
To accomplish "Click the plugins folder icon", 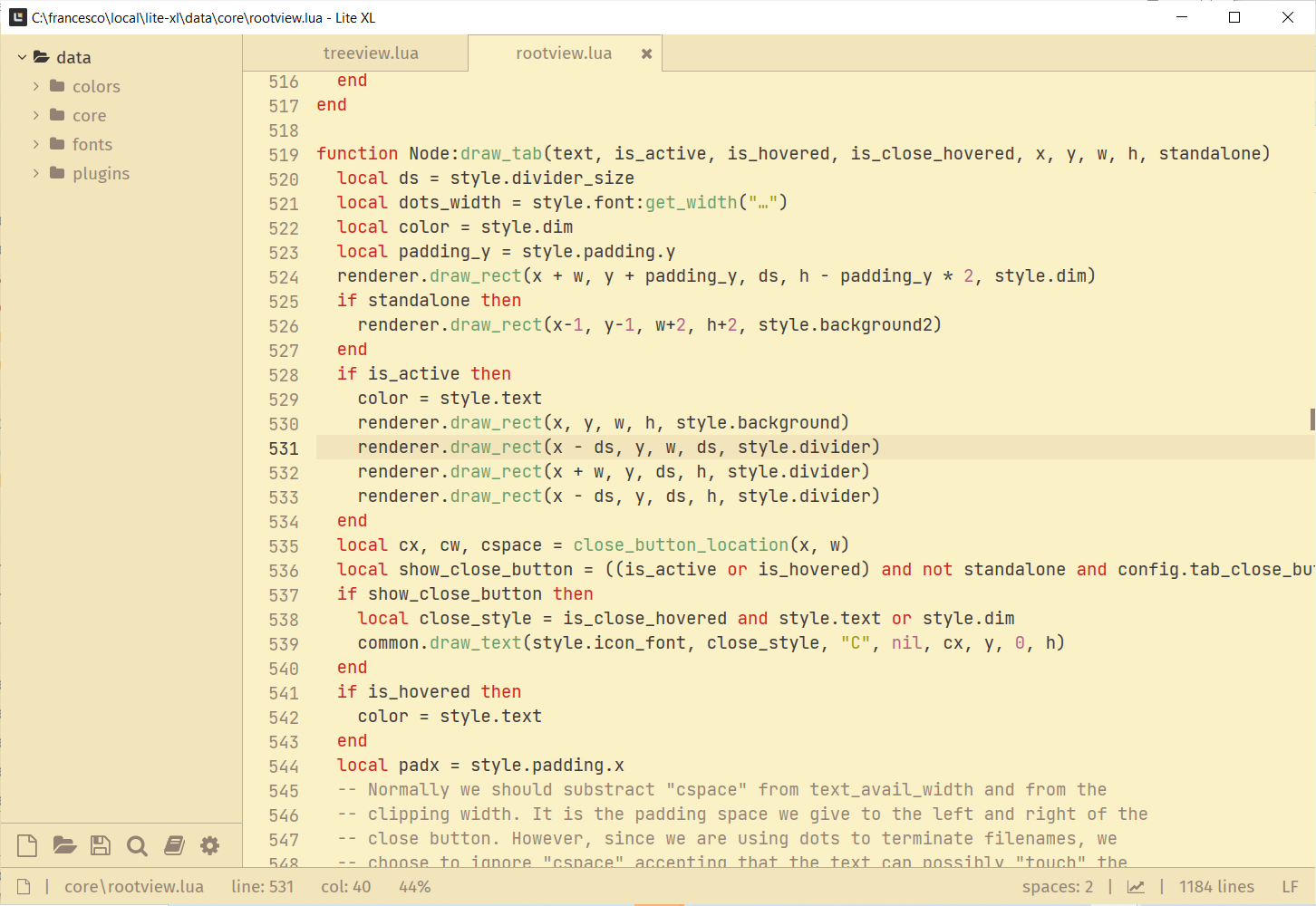I will tap(57, 173).
